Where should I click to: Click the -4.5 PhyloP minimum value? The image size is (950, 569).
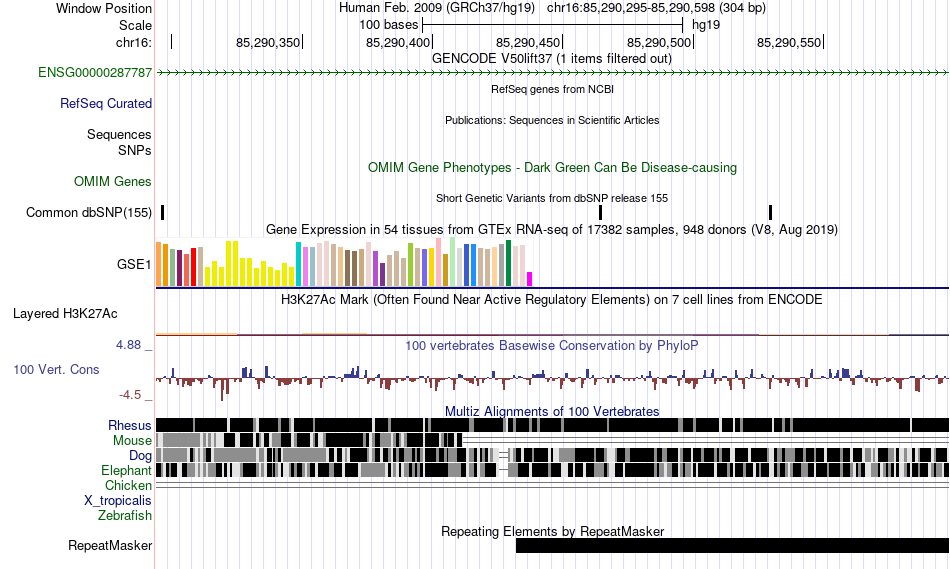pos(130,395)
